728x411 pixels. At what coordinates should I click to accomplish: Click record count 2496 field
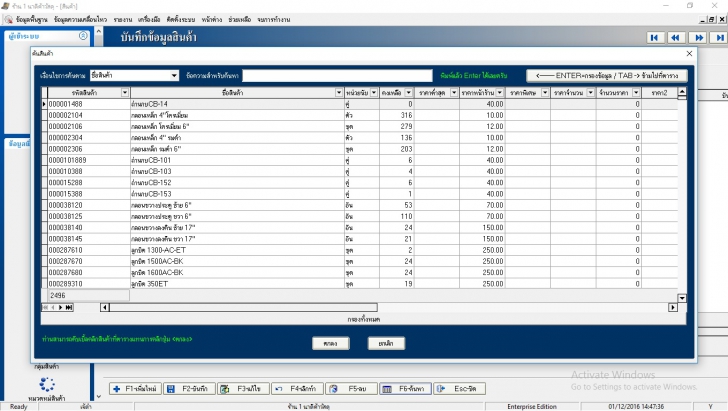[88, 295]
